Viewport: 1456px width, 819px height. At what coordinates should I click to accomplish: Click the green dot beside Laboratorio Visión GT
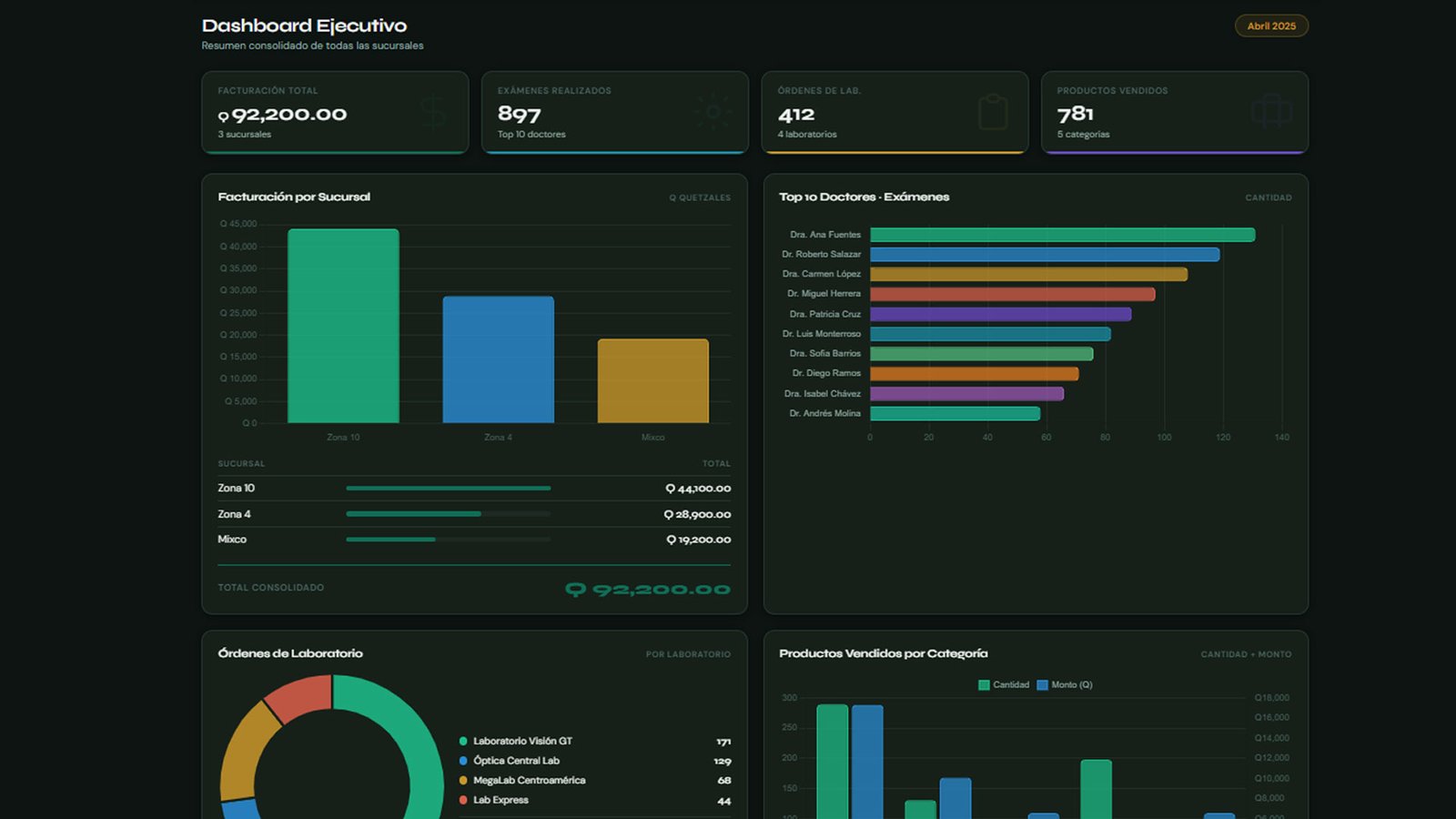[463, 741]
